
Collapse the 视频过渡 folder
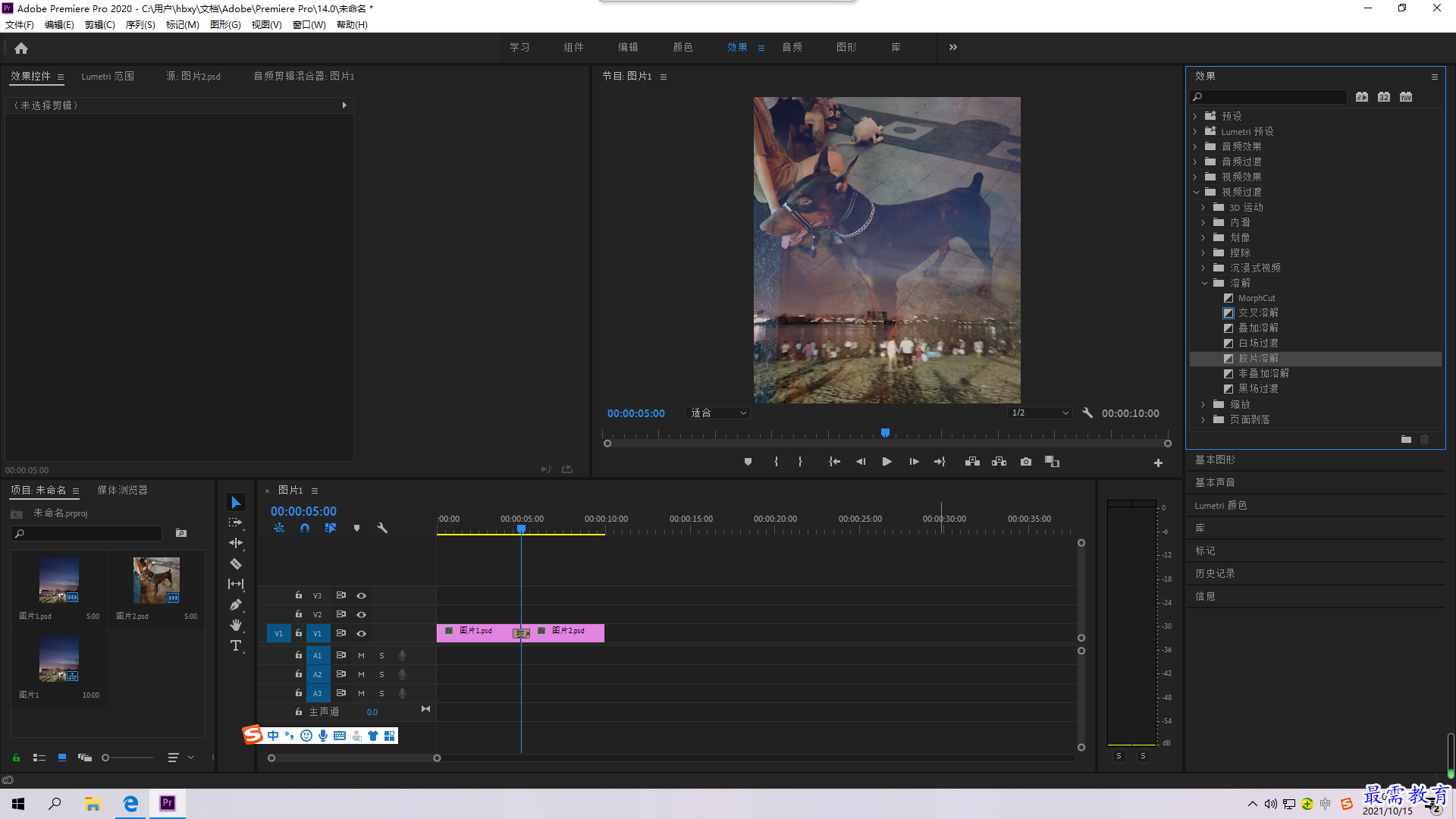(1196, 192)
